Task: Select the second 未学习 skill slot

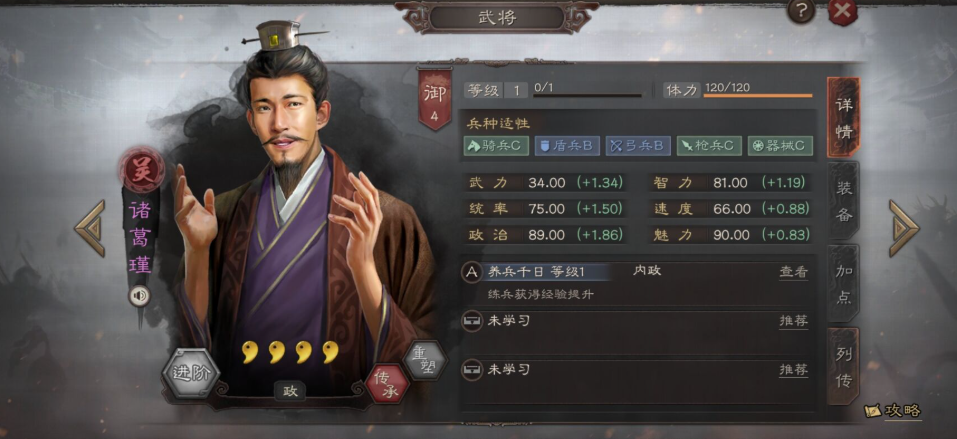Action: (x=637, y=370)
